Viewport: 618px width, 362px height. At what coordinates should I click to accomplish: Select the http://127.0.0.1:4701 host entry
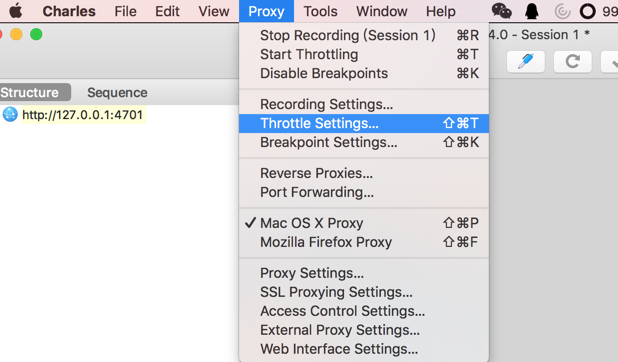click(82, 115)
